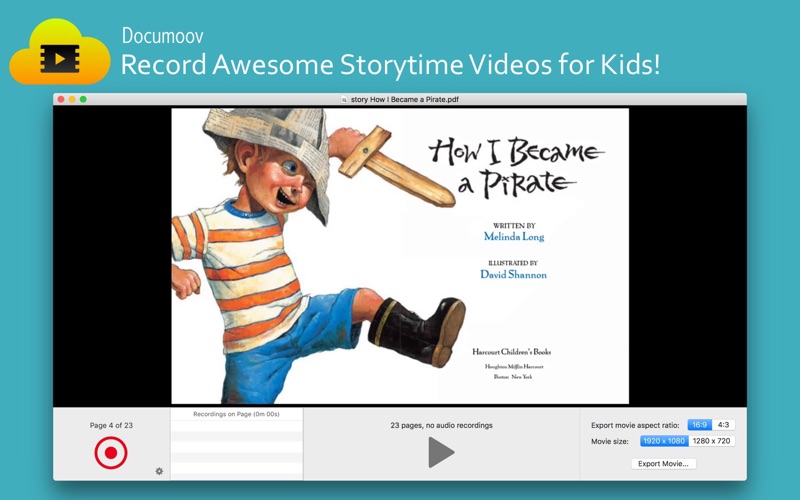Choose the 1280 x 720 movie size
This screenshot has height=500, width=800.
coord(712,441)
